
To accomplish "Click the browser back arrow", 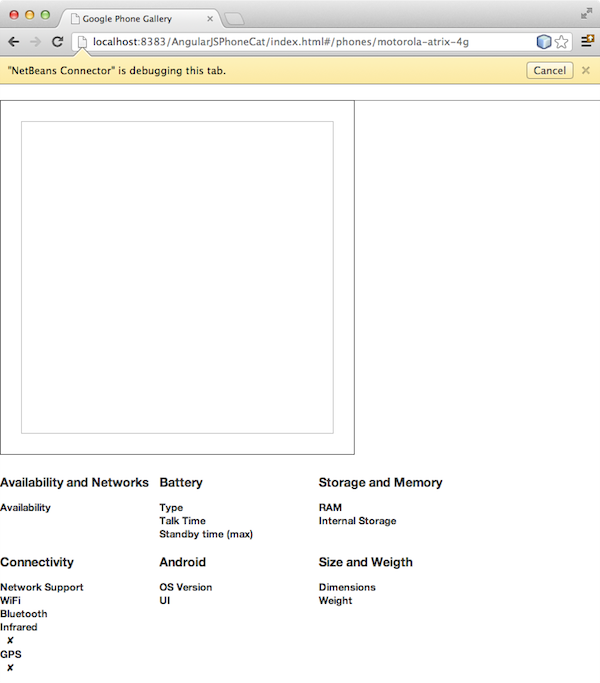I will pos(13,42).
